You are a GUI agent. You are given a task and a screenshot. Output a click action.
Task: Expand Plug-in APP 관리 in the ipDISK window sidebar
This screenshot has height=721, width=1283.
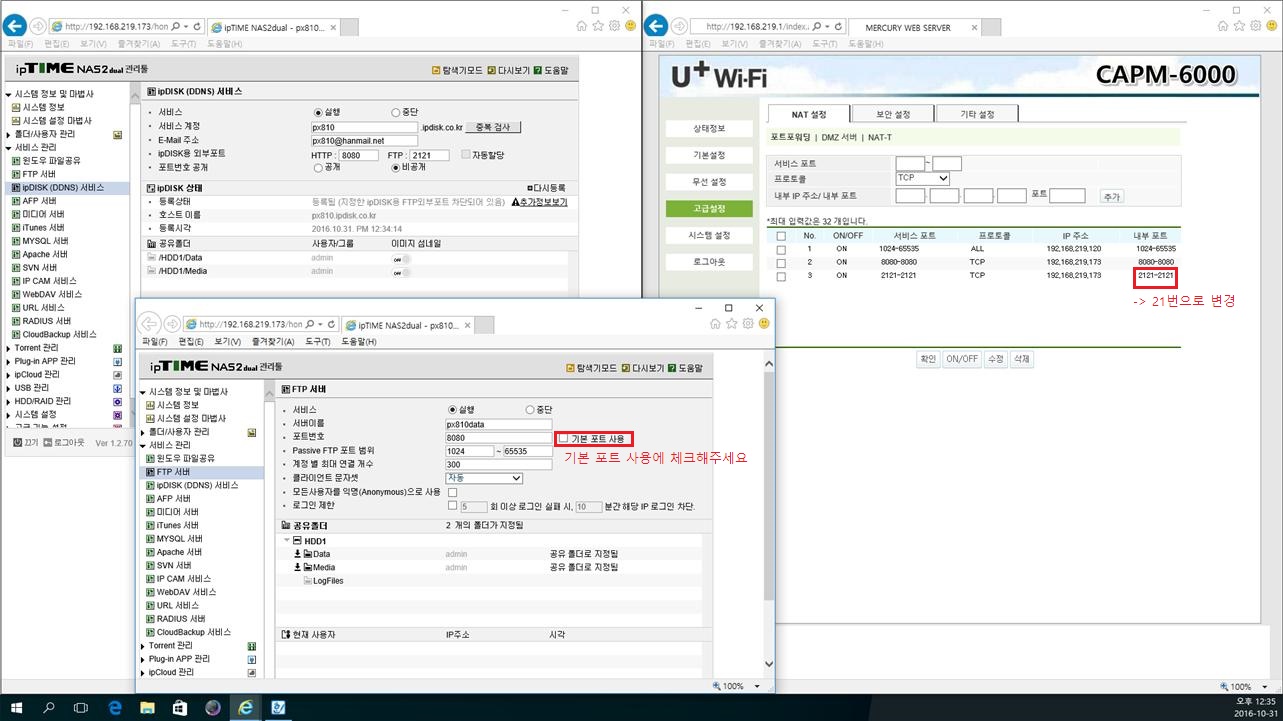pos(8,361)
